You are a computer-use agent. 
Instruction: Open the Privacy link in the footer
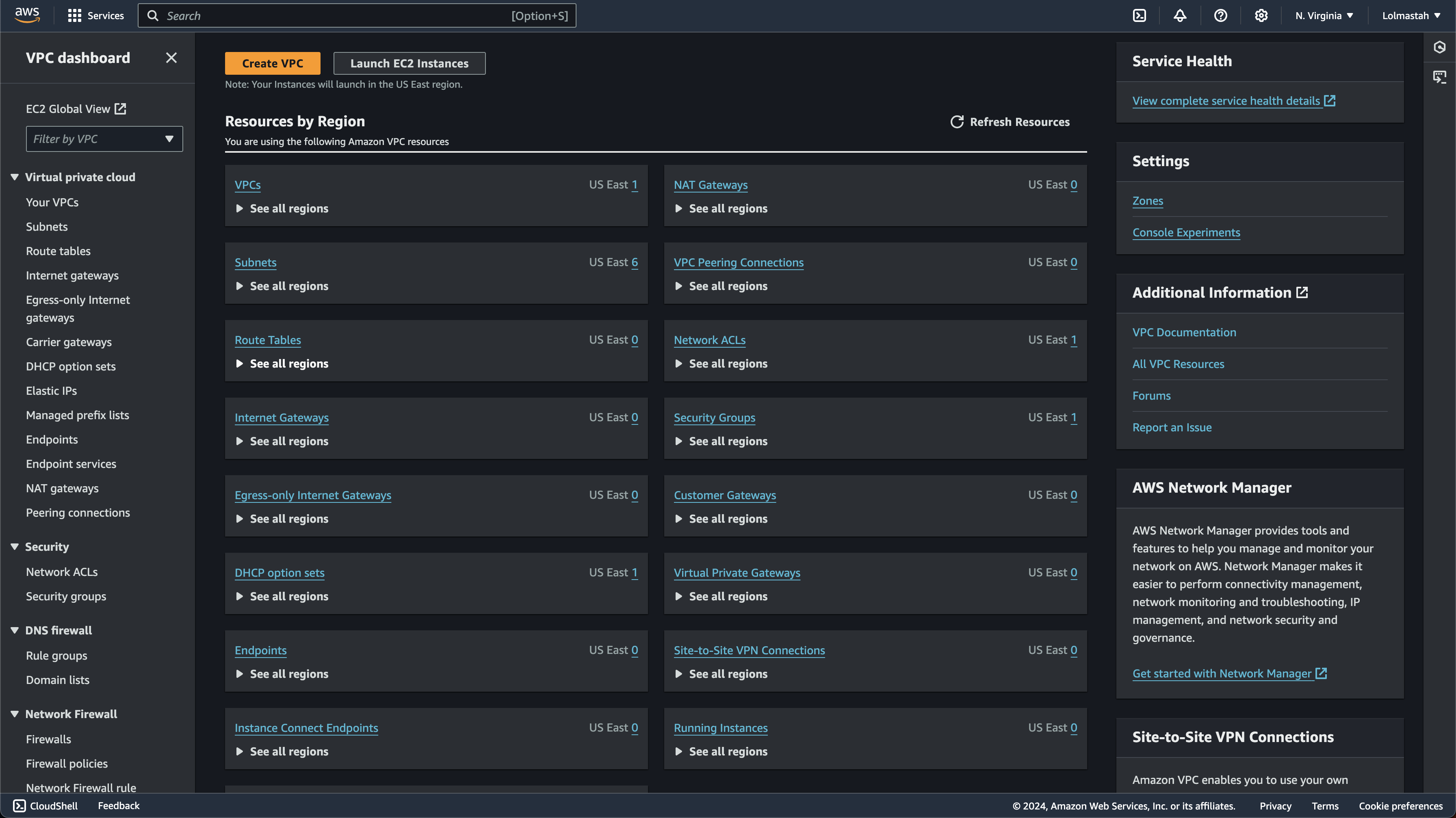point(1275,806)
